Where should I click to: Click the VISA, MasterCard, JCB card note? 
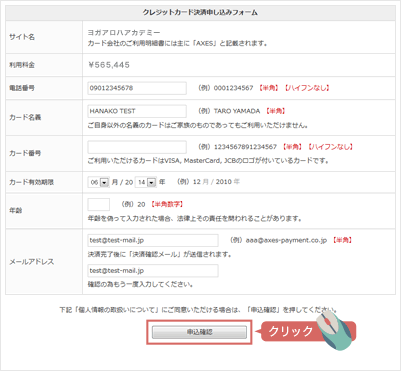pyautogui.click(x=208, y=161)
